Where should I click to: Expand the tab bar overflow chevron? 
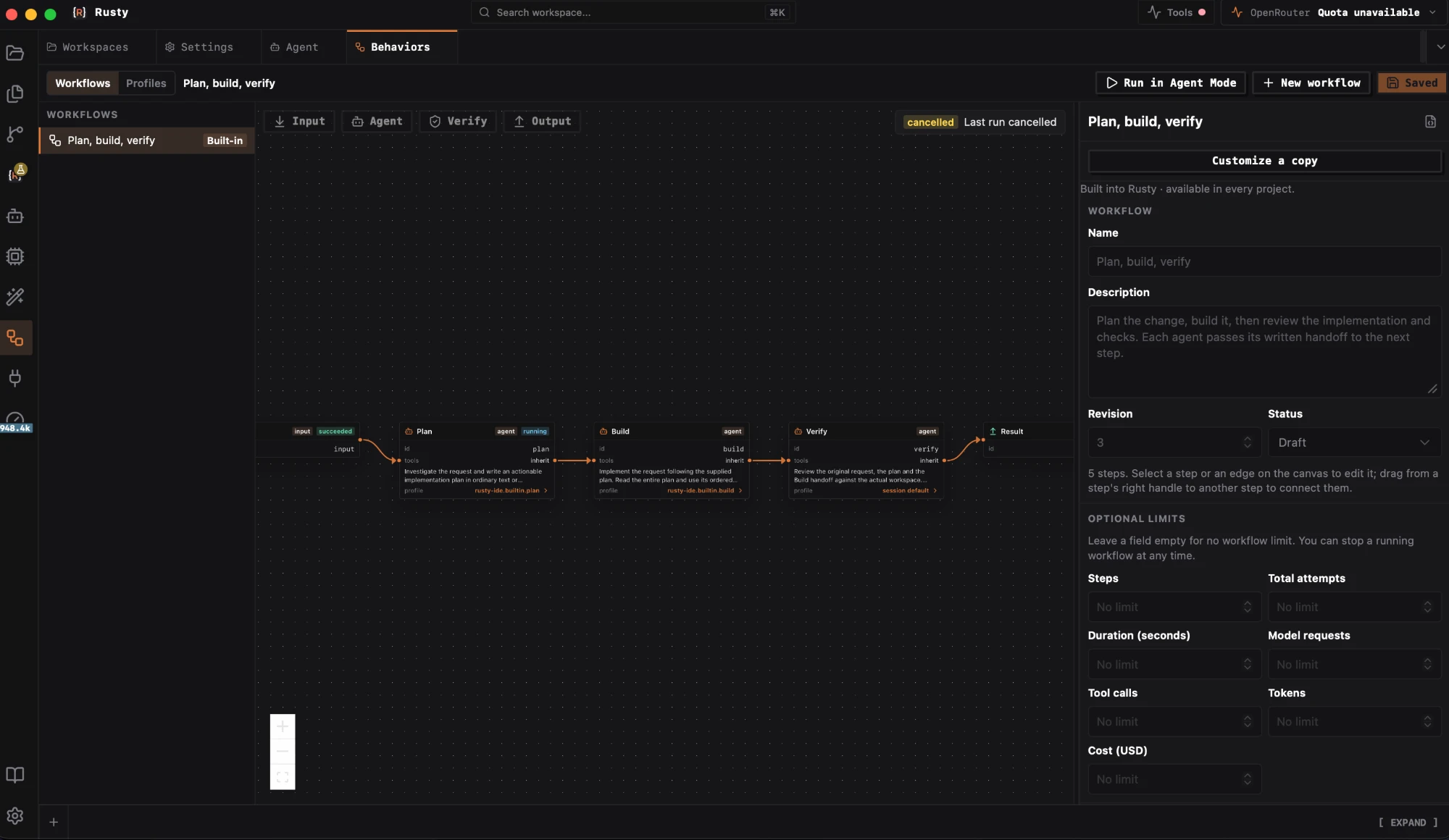(x=1440, y=47)
